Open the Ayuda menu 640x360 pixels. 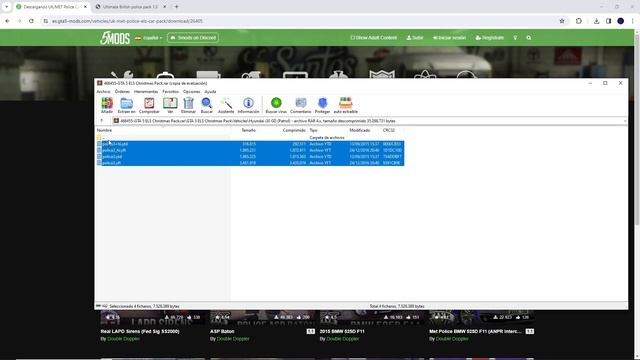210,91
